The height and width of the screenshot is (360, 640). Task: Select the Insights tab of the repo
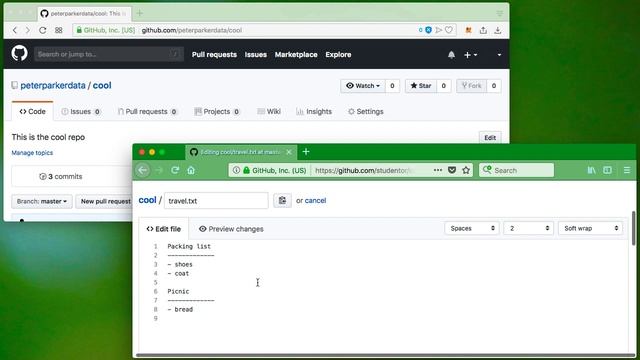point(314,111)
